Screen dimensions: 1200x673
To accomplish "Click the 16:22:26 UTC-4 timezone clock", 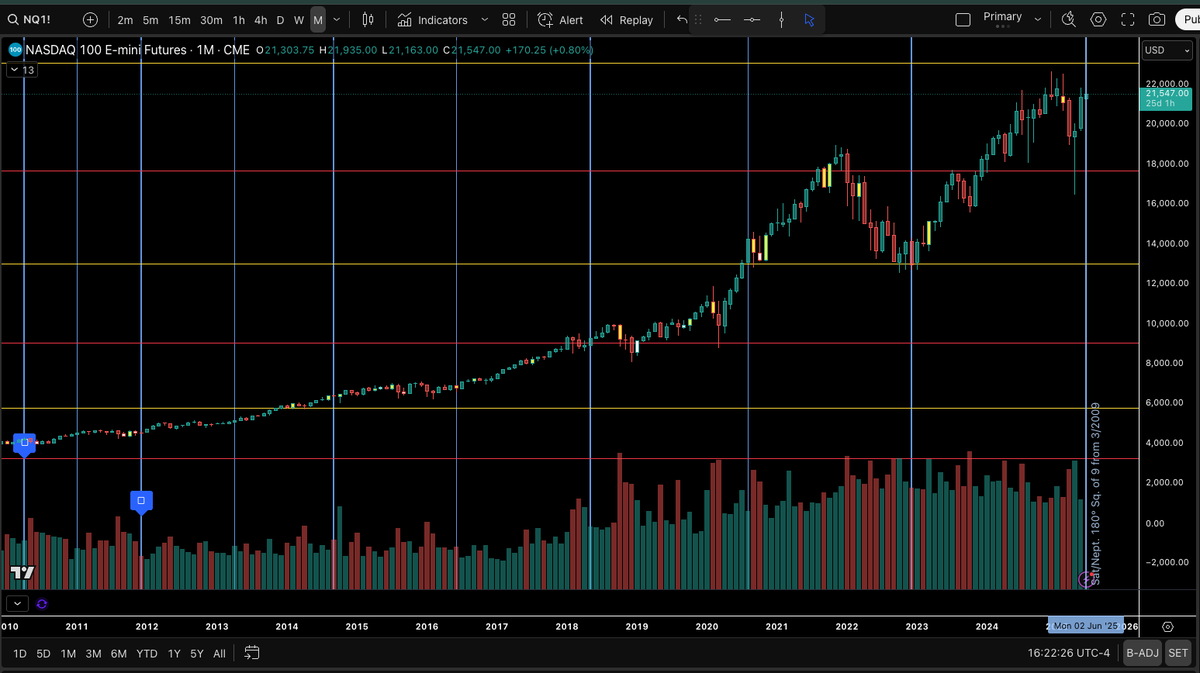I will 1068,653.
